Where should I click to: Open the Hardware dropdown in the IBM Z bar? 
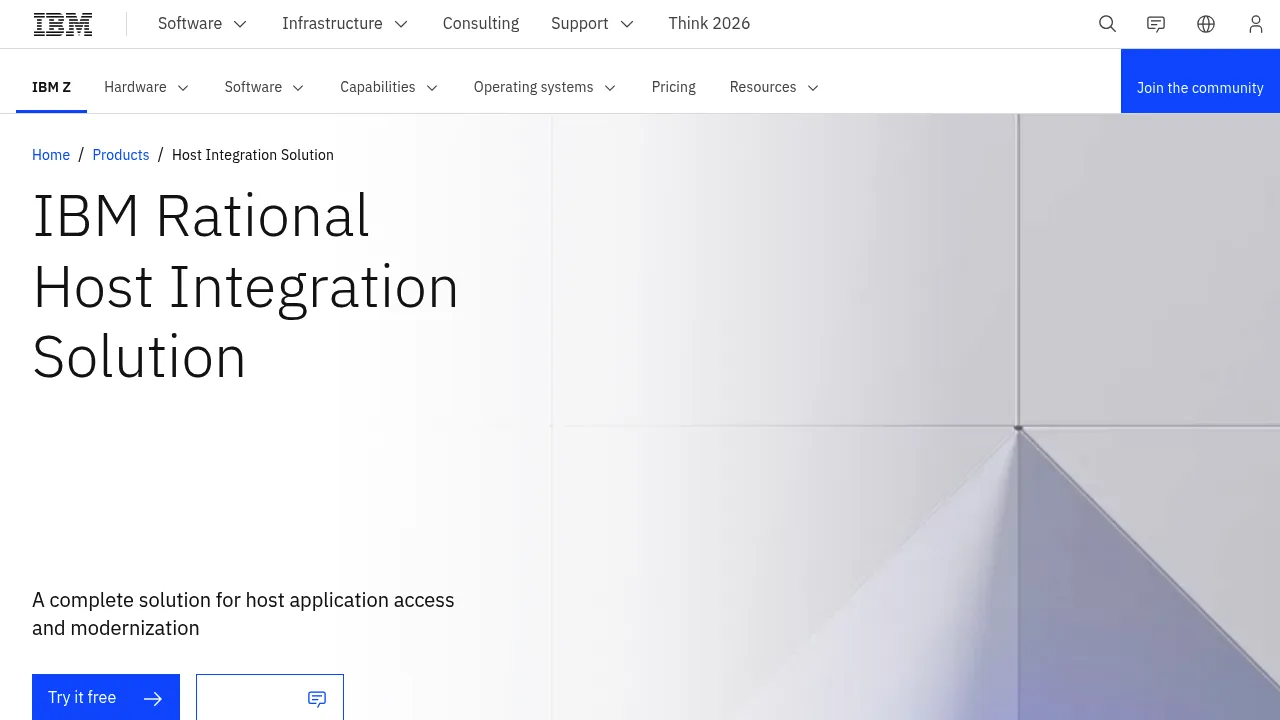point(146,87)
